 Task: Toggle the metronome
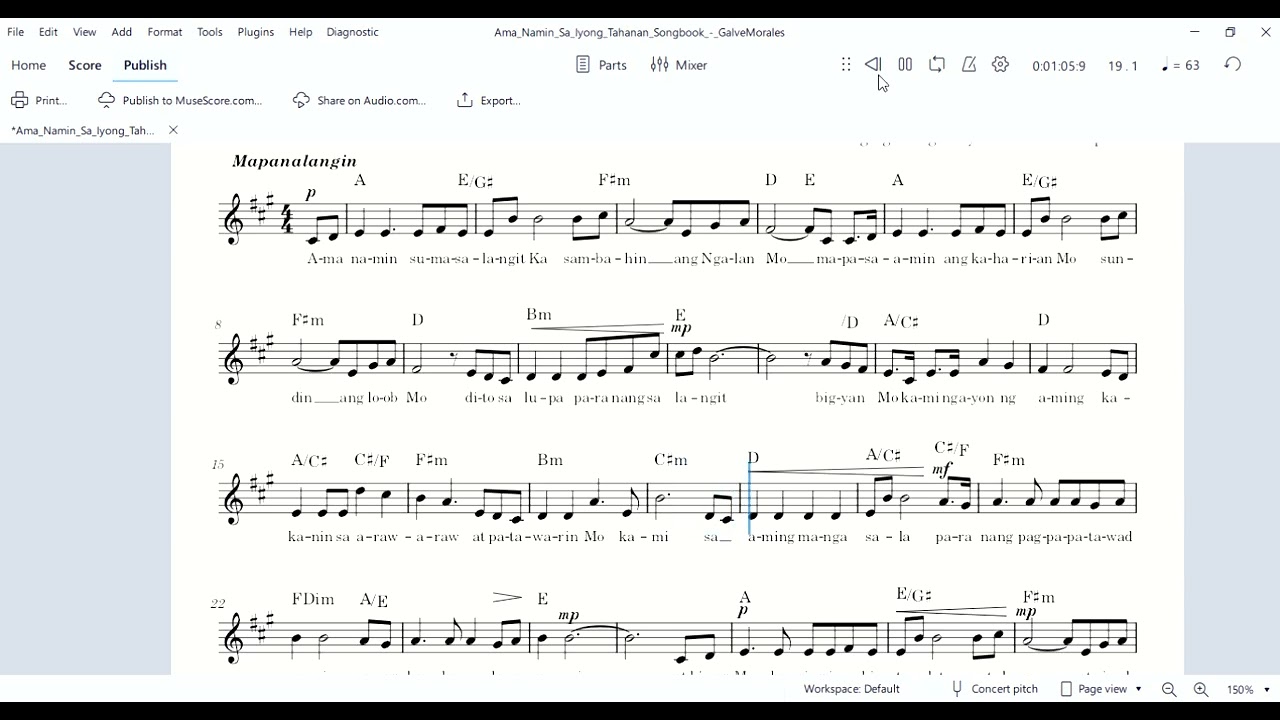point(969,65)
